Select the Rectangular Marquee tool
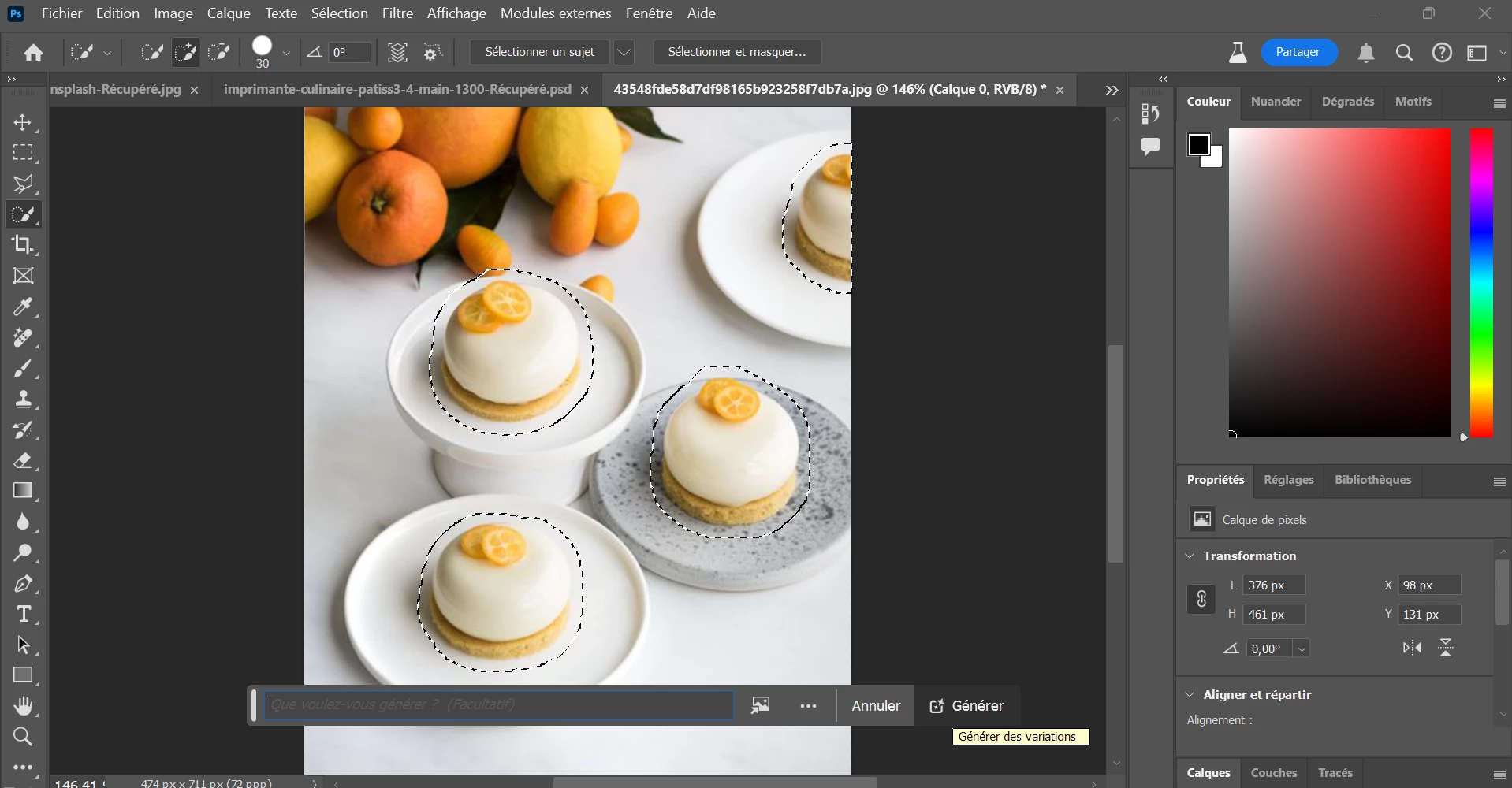This screenshot has height=788, width=1512. coord(23,153)
